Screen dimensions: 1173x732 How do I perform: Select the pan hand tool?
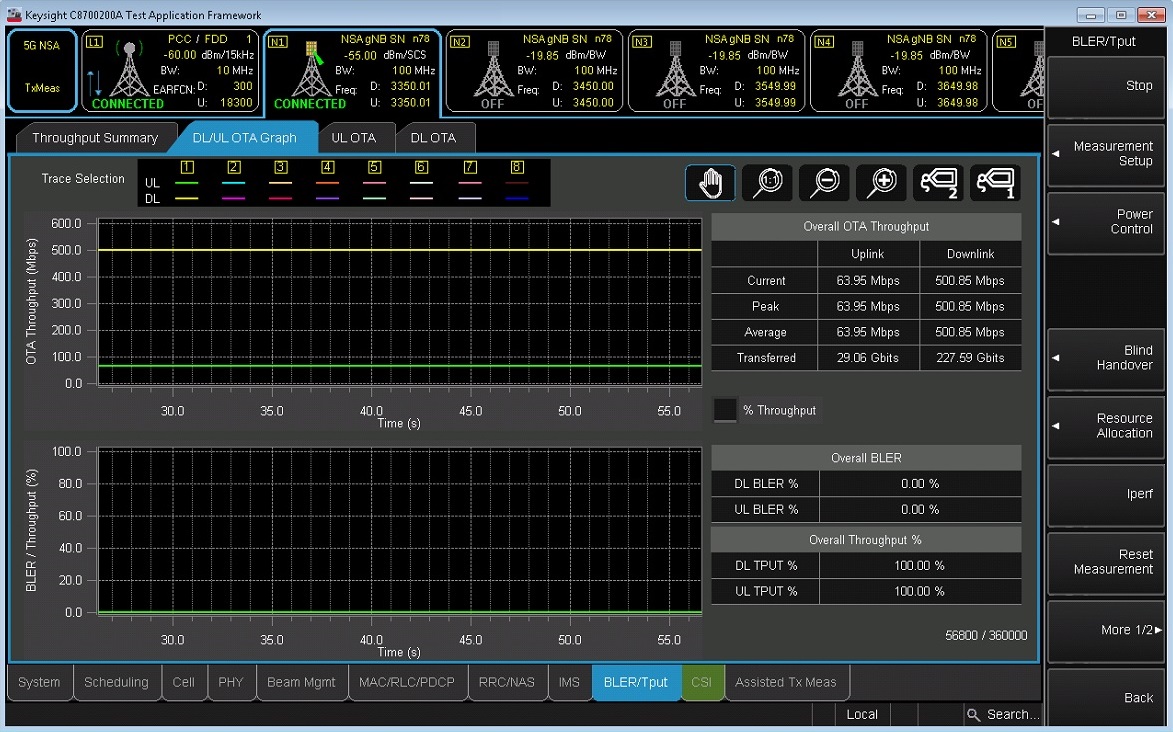(710, 183)
